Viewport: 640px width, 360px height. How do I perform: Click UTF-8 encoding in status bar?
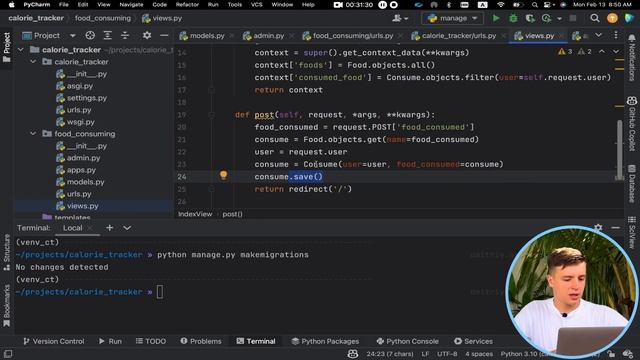(447, 354)
